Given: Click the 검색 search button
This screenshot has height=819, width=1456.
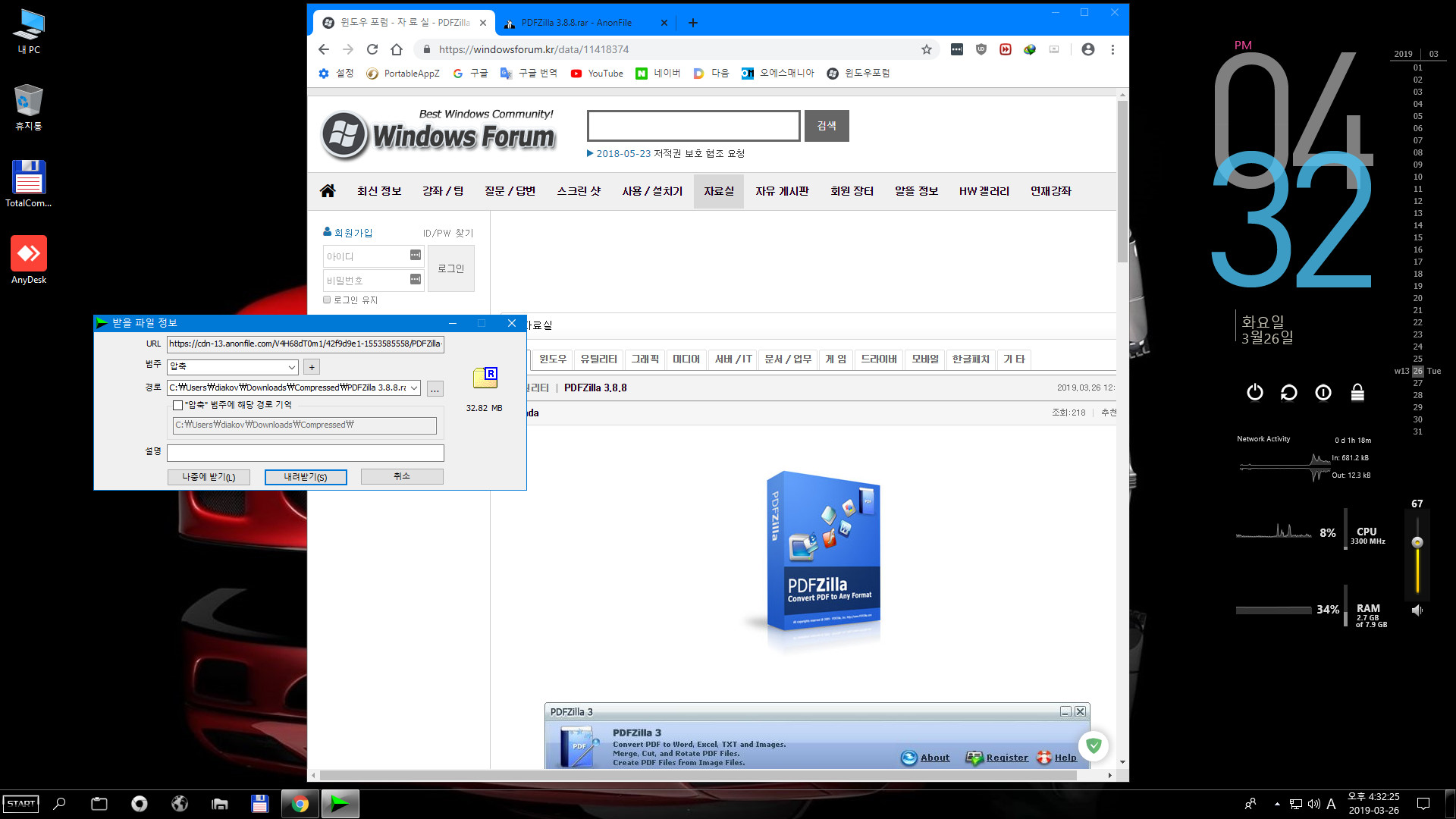Looking at the screenshot, I should [827, 126].
